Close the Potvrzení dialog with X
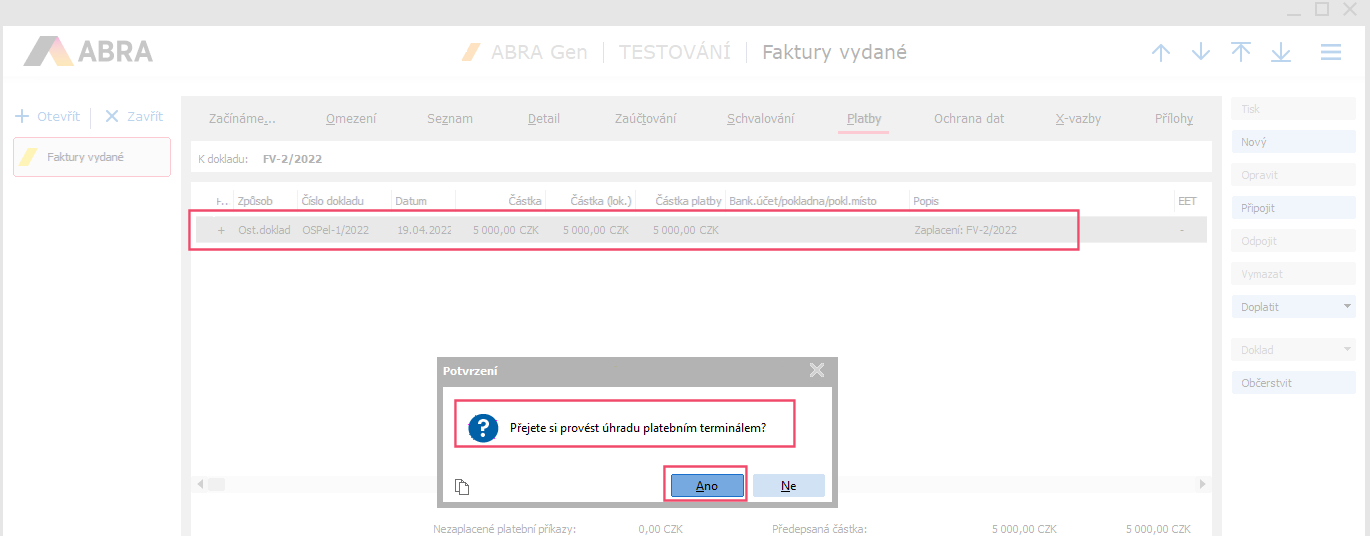This screenshot has width=1370, height=536. (816, 371)
